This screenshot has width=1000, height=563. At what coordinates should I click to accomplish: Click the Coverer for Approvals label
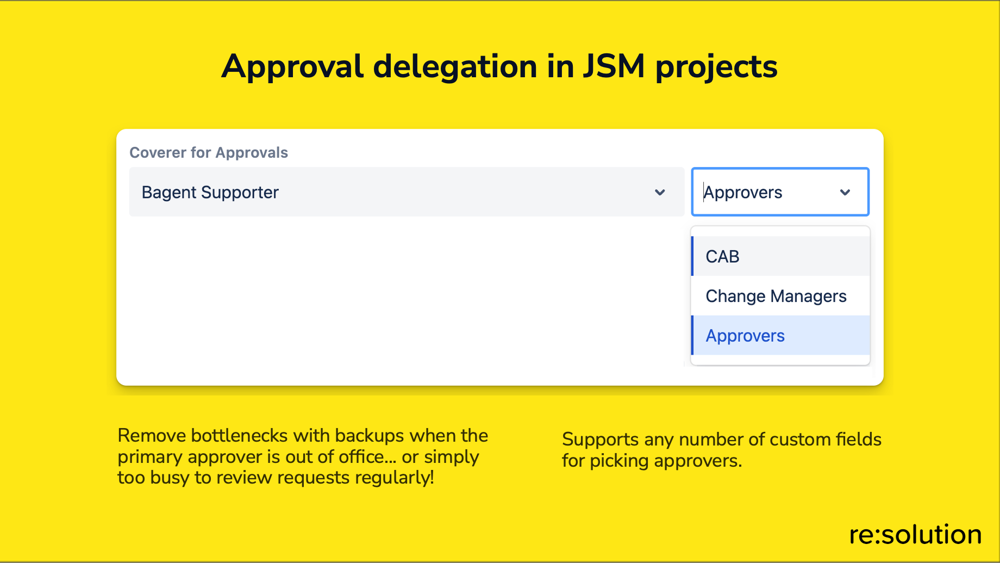[209, 152]
